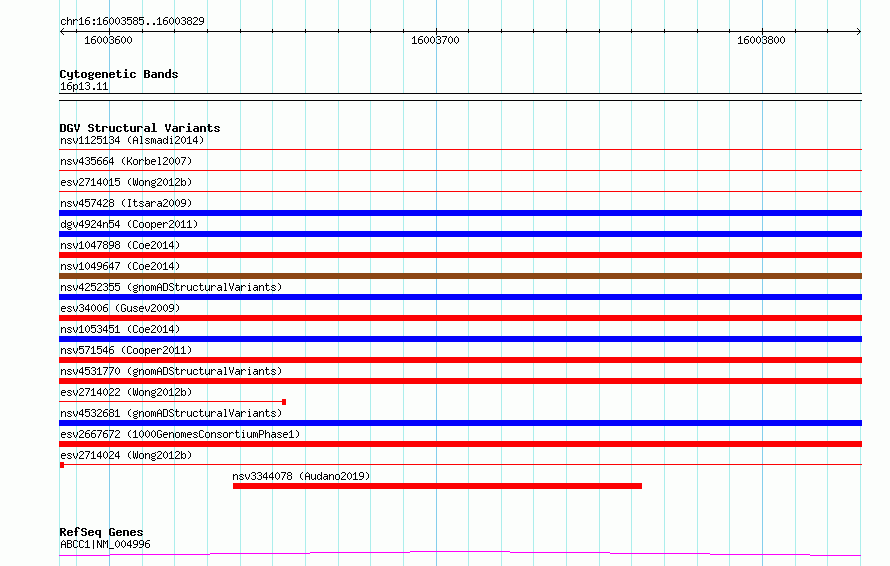The height and width of the screenshot is (566, 890).
Task: Click nsv3344078 (Audano2019) label
Action: [x=301, y=476]
